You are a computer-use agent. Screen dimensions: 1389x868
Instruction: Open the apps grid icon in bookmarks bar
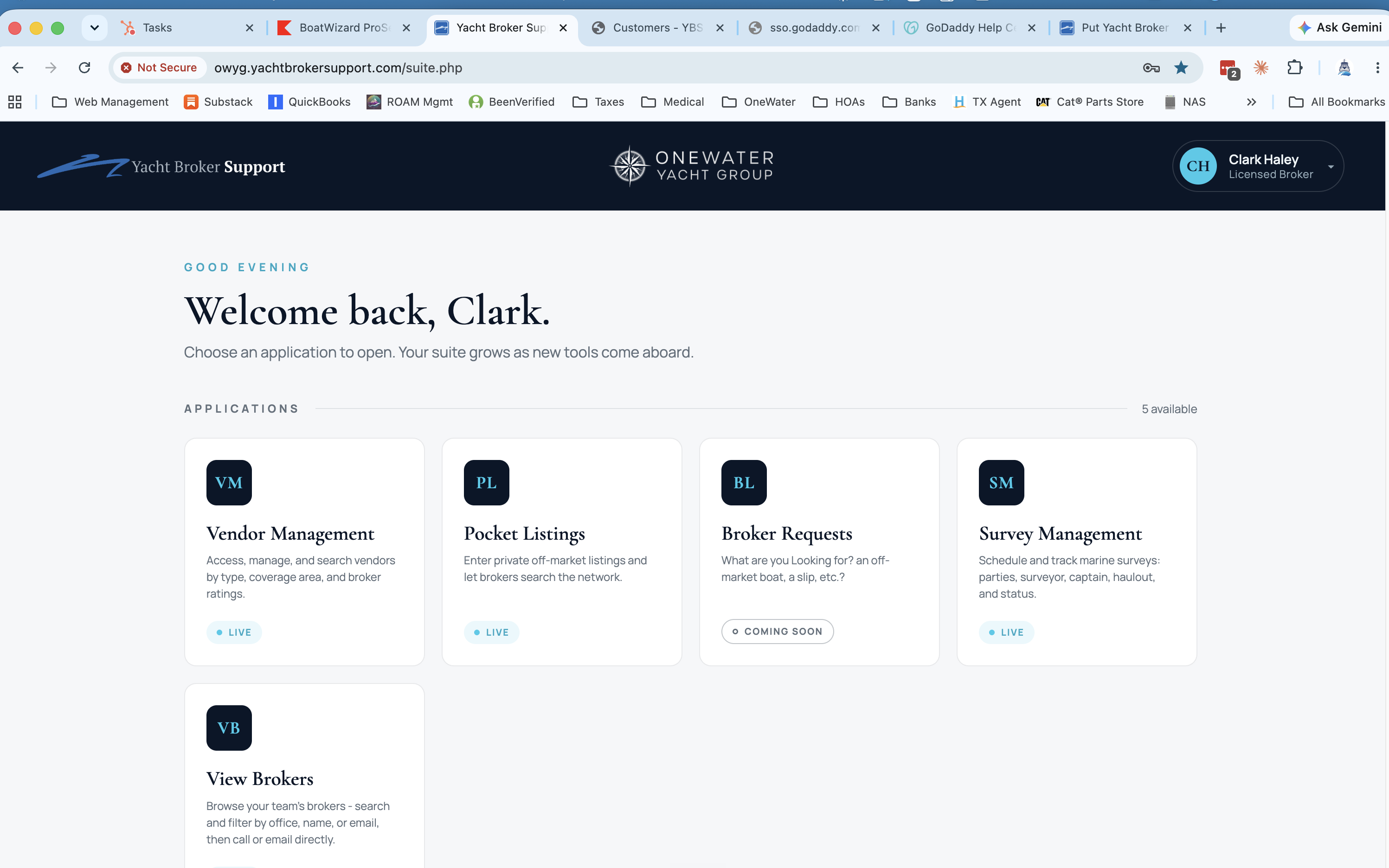pyautogui.click(x=15, y=102)
